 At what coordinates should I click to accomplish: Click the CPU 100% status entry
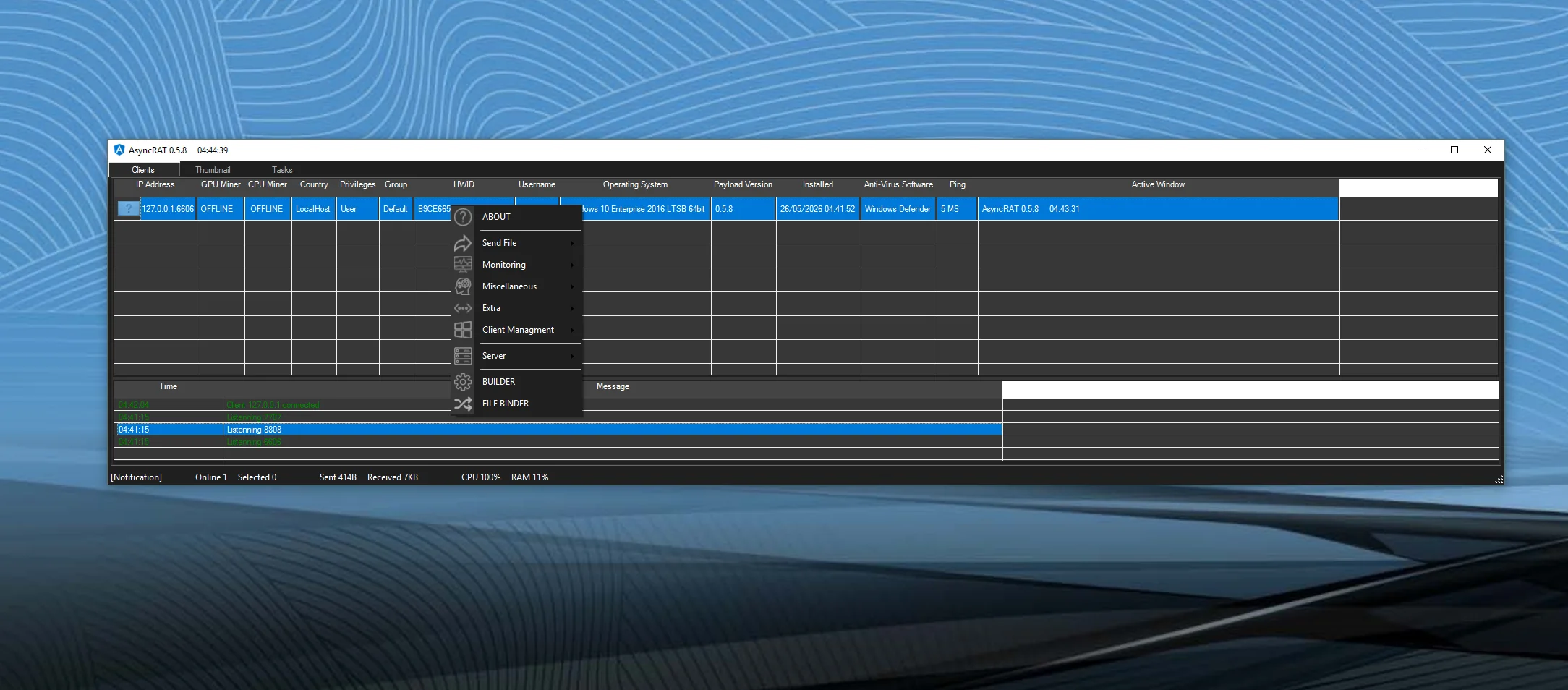pos(481,477)
